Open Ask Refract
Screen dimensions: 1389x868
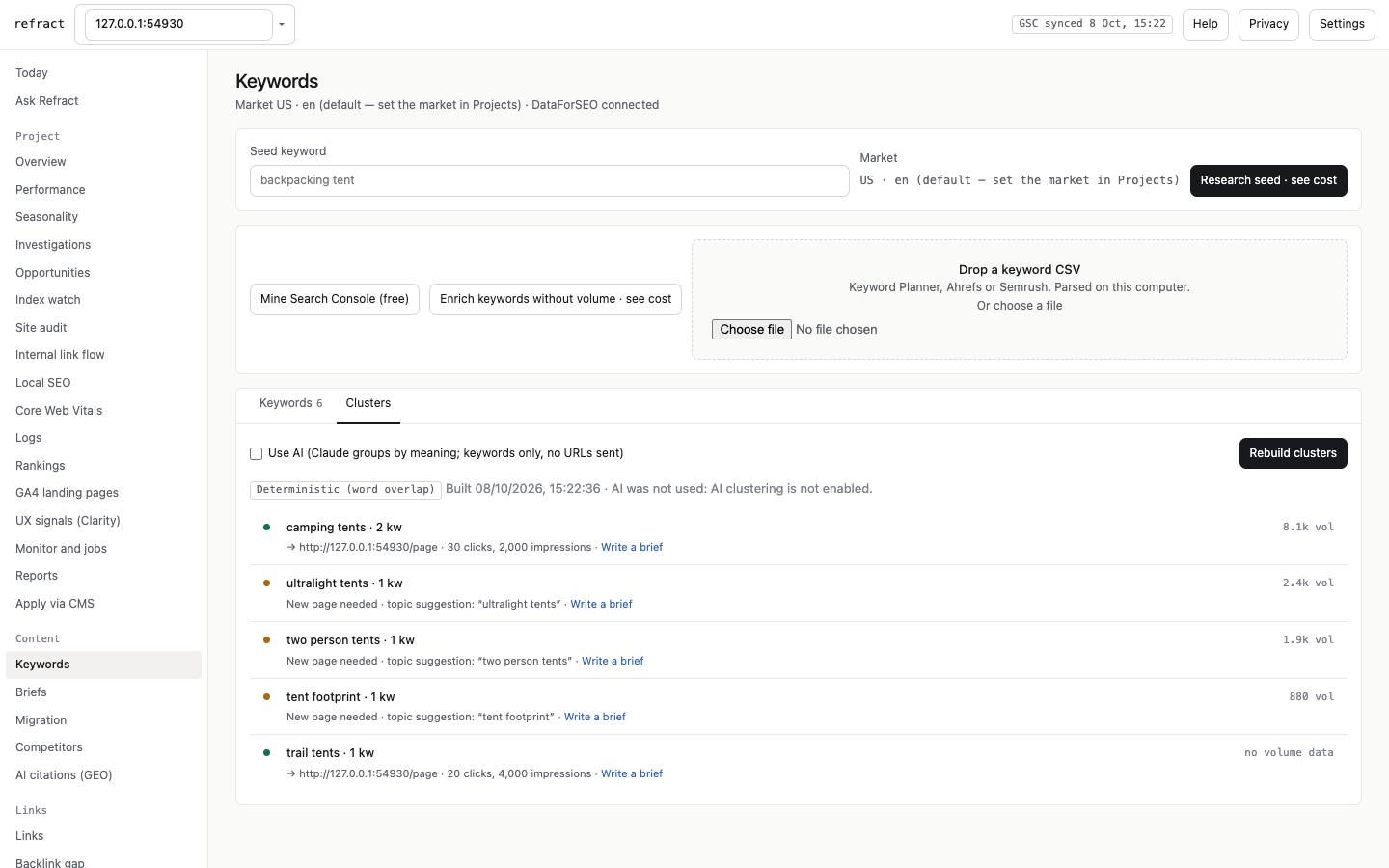[103, 101]
